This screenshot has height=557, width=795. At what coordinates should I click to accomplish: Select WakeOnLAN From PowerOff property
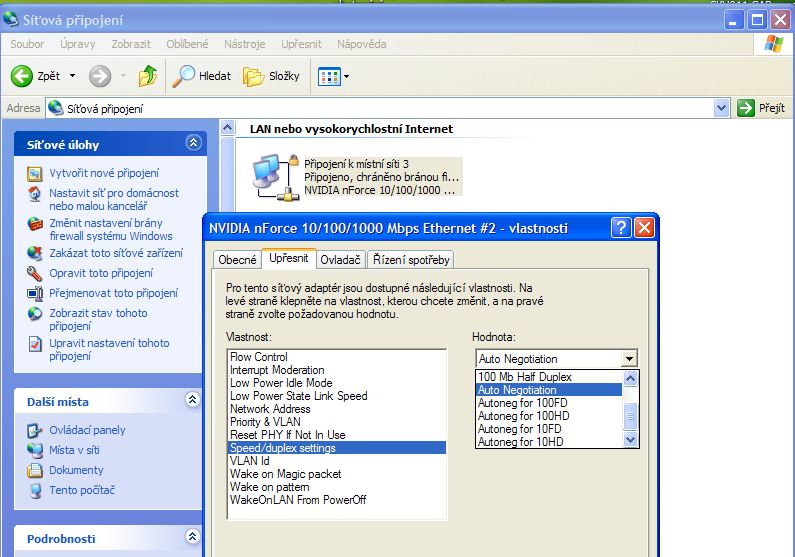pos(337,500)
